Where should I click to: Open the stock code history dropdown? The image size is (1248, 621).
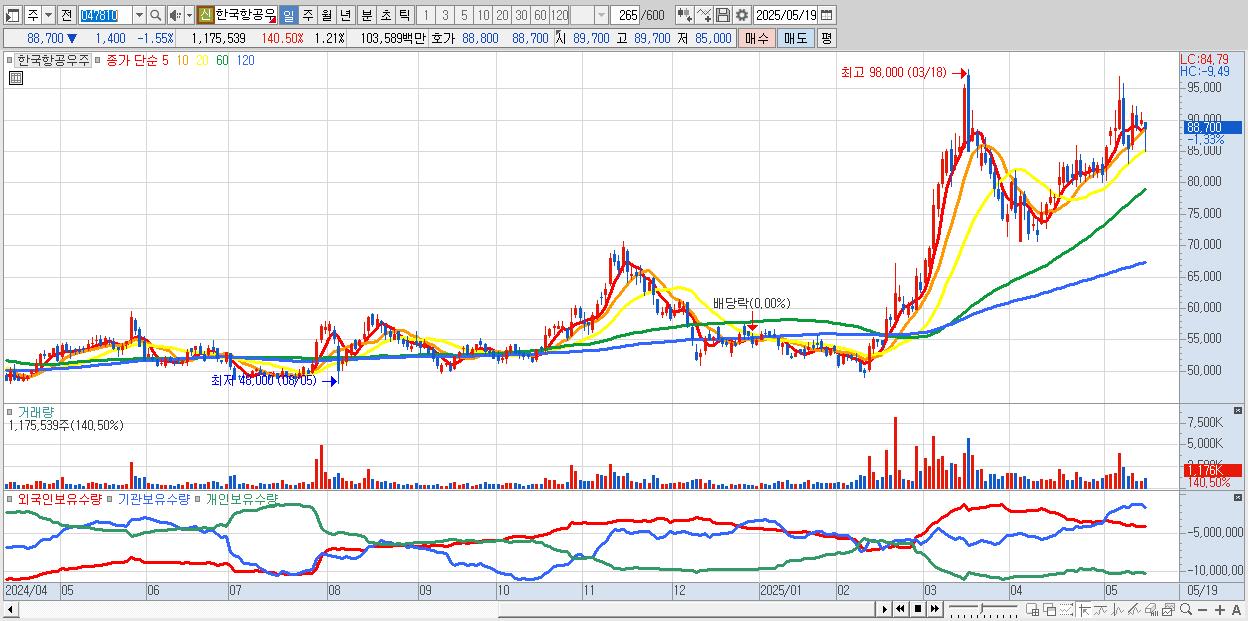pyautogui.click(x=140, y=15)
